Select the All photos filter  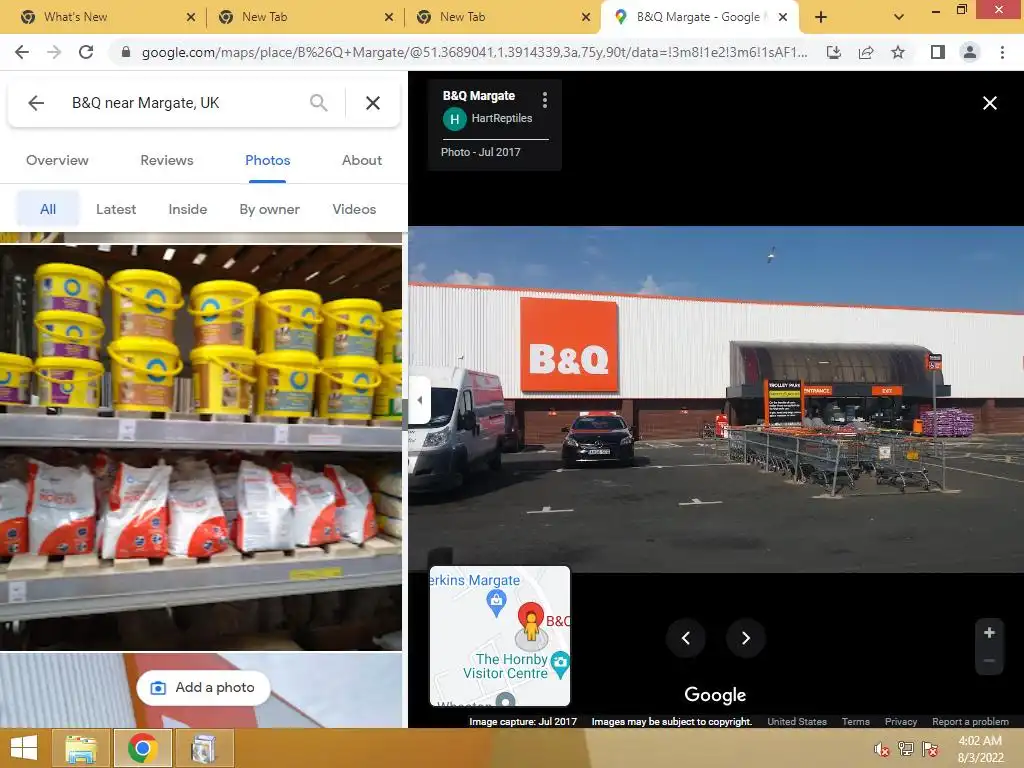(48, 209)
